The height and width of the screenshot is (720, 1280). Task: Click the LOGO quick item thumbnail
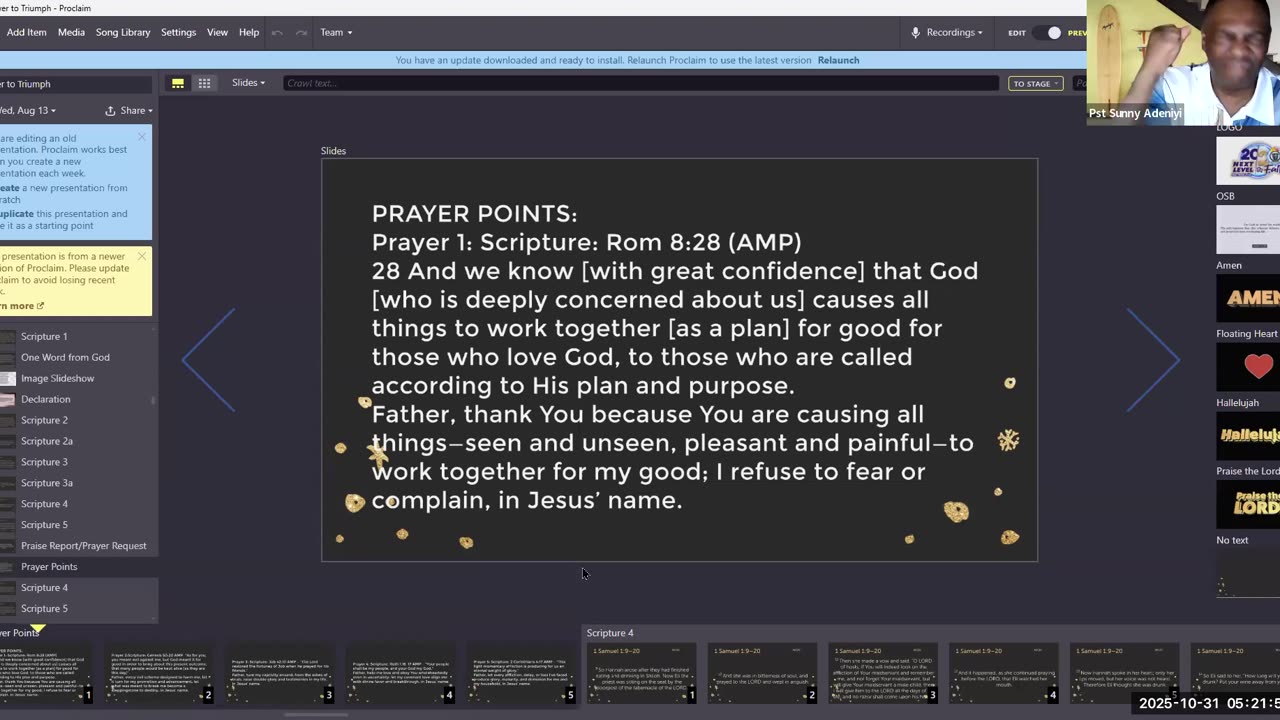click(x=1248, y=160)
